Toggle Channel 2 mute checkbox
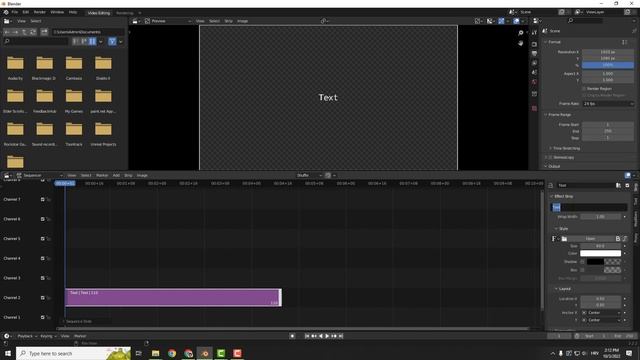Viewport: 640px width, 360px height. [x=42, y=298]
